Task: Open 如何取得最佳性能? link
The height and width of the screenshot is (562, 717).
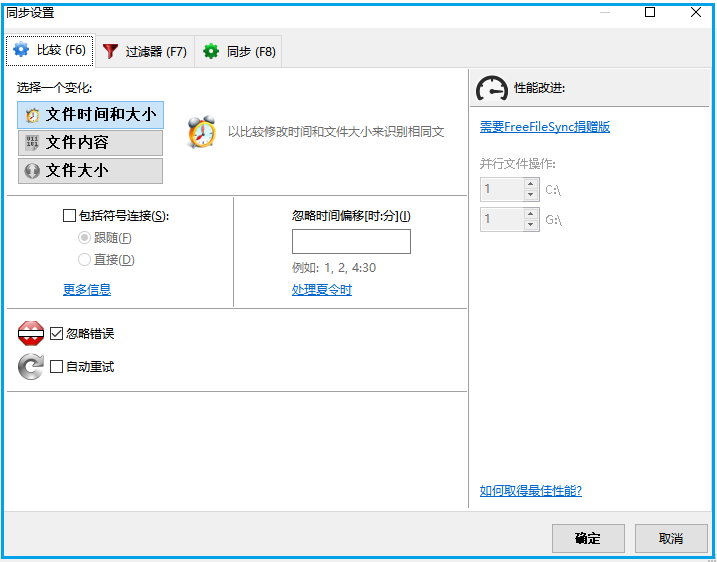Action: click(530, 491)
